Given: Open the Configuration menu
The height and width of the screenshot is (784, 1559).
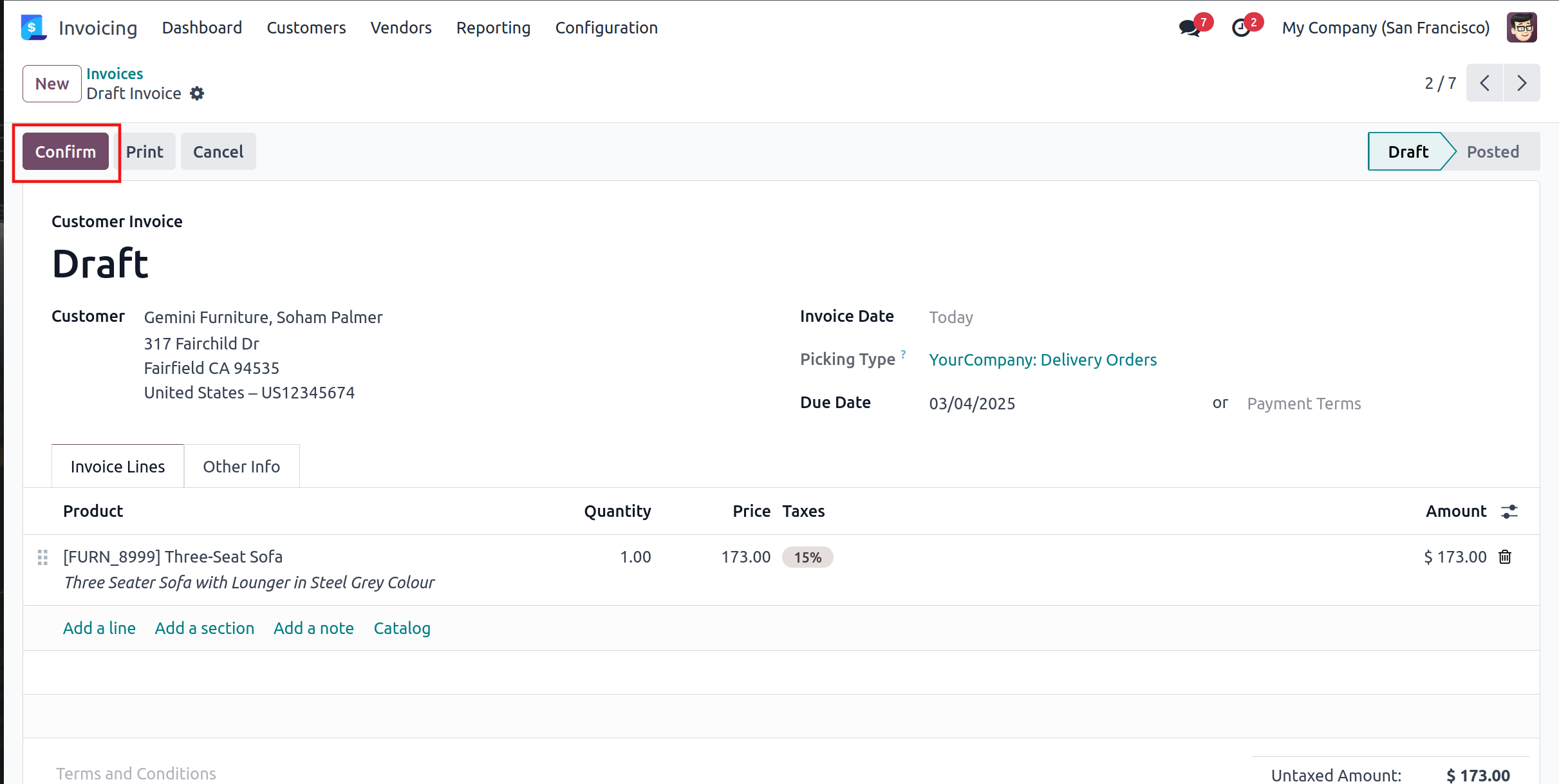Looking at the screenshot, I should [x=606, y=28].
